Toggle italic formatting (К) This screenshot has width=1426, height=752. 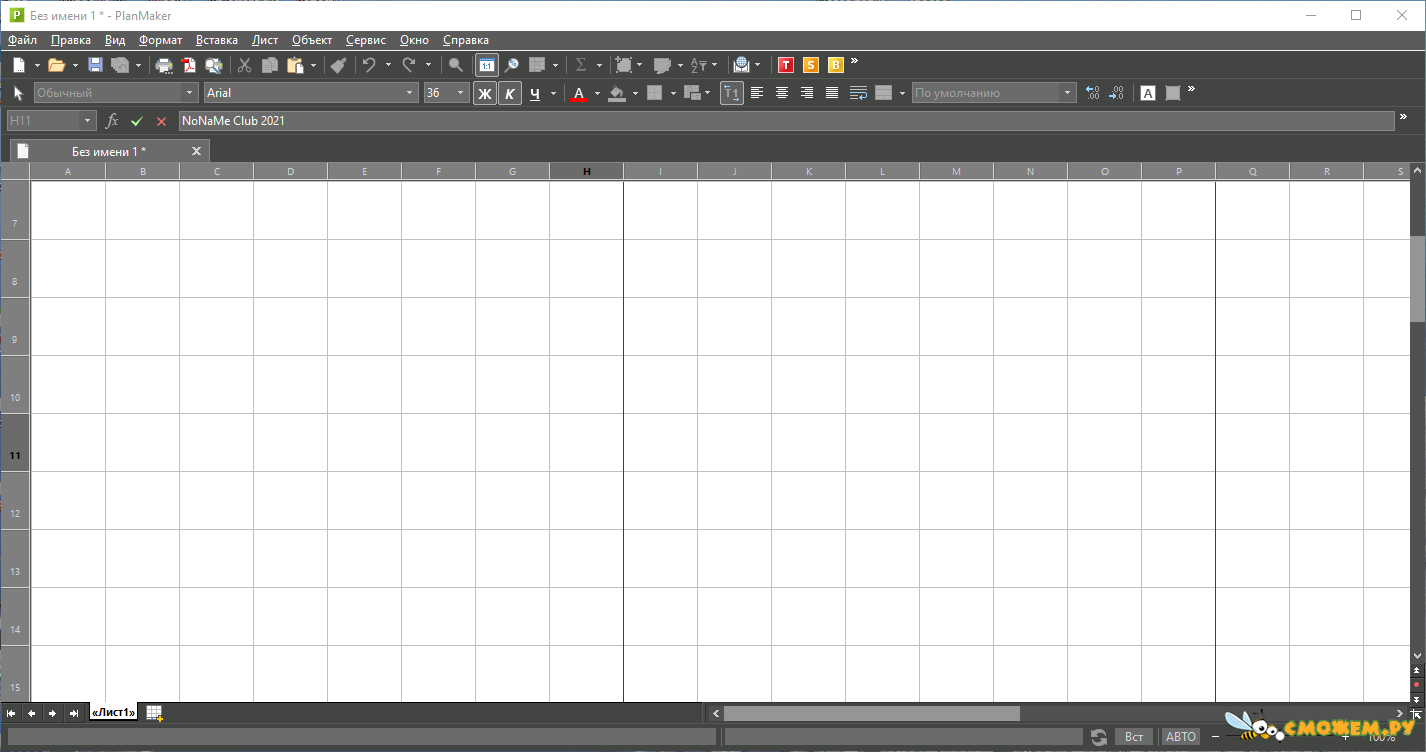click(509, 93)
